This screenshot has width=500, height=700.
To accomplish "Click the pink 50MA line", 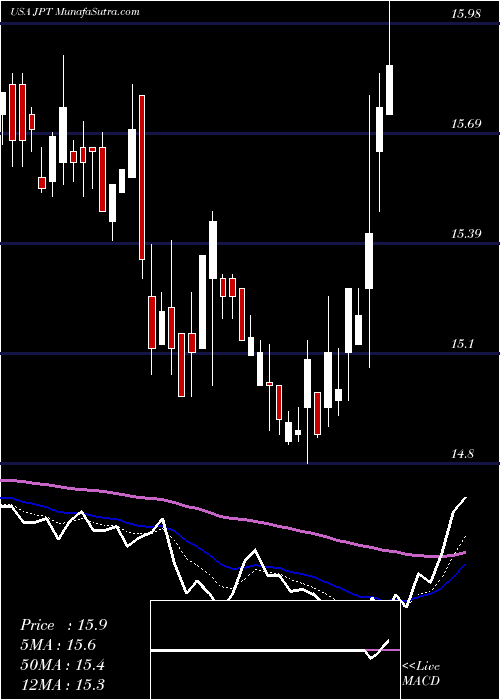I will [232, 518].
